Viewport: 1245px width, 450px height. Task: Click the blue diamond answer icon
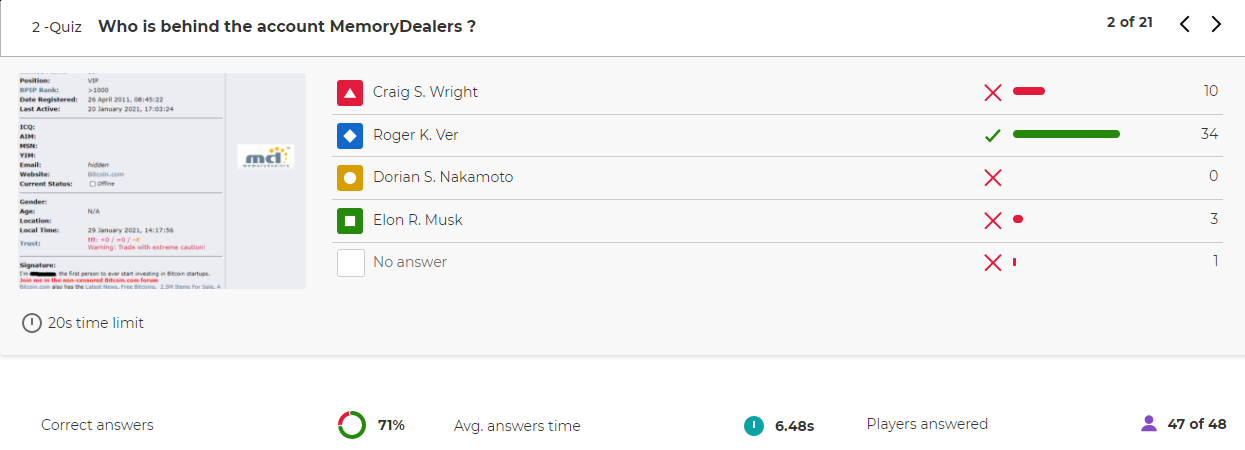point(350,135)
